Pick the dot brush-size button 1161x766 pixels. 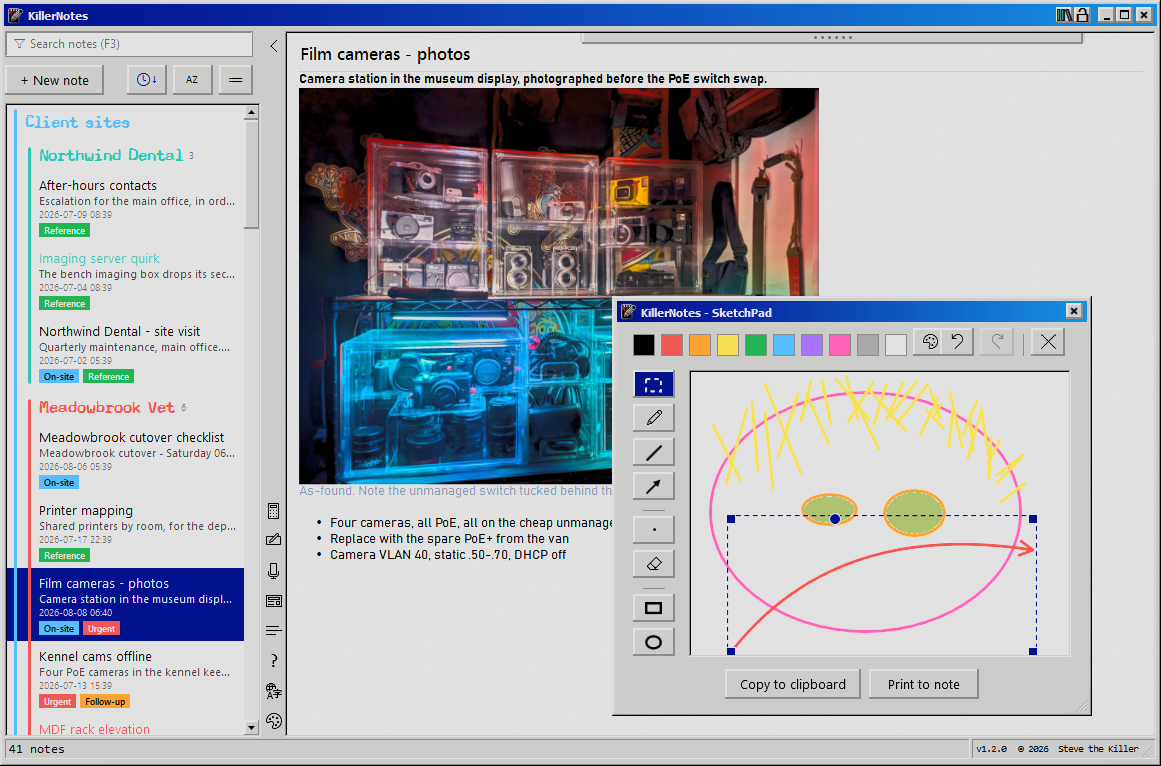pyautogui.click(x=653, y=530)
